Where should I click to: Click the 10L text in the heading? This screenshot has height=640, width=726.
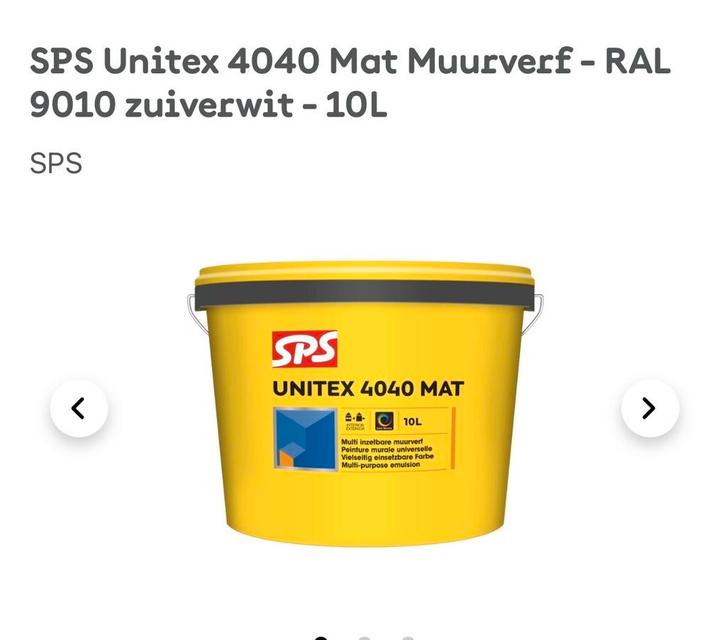(x=356, y=105)
